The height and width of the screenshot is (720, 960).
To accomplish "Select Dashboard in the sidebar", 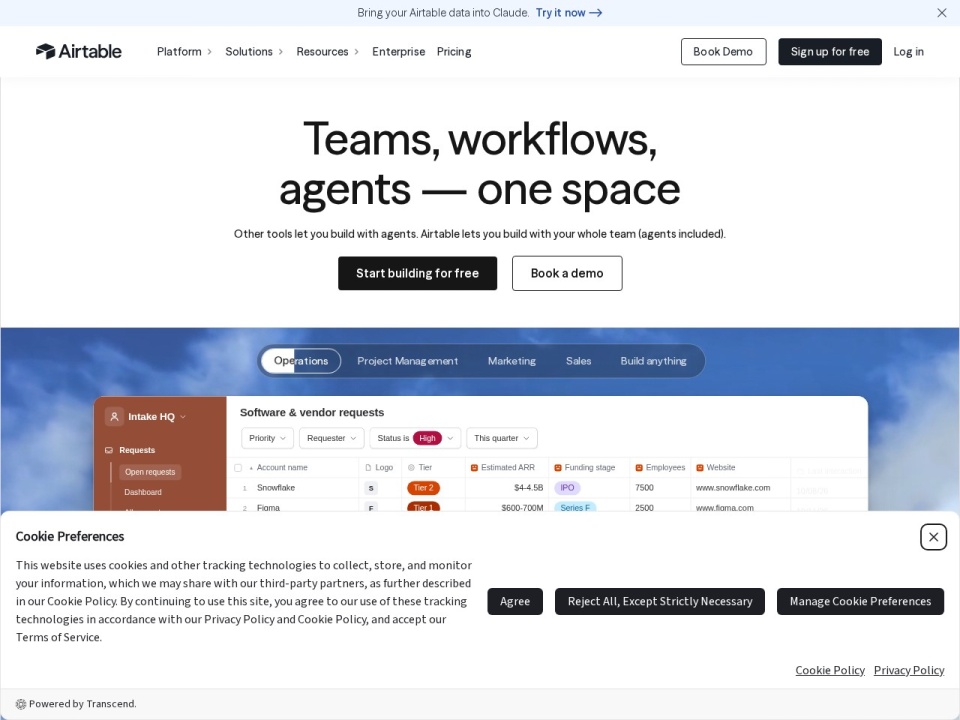I will (143, 492).
